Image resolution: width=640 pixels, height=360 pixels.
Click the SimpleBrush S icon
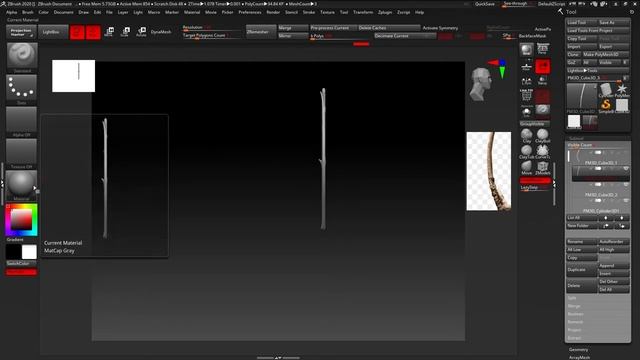pyautogui.click(x=606, y=105)
